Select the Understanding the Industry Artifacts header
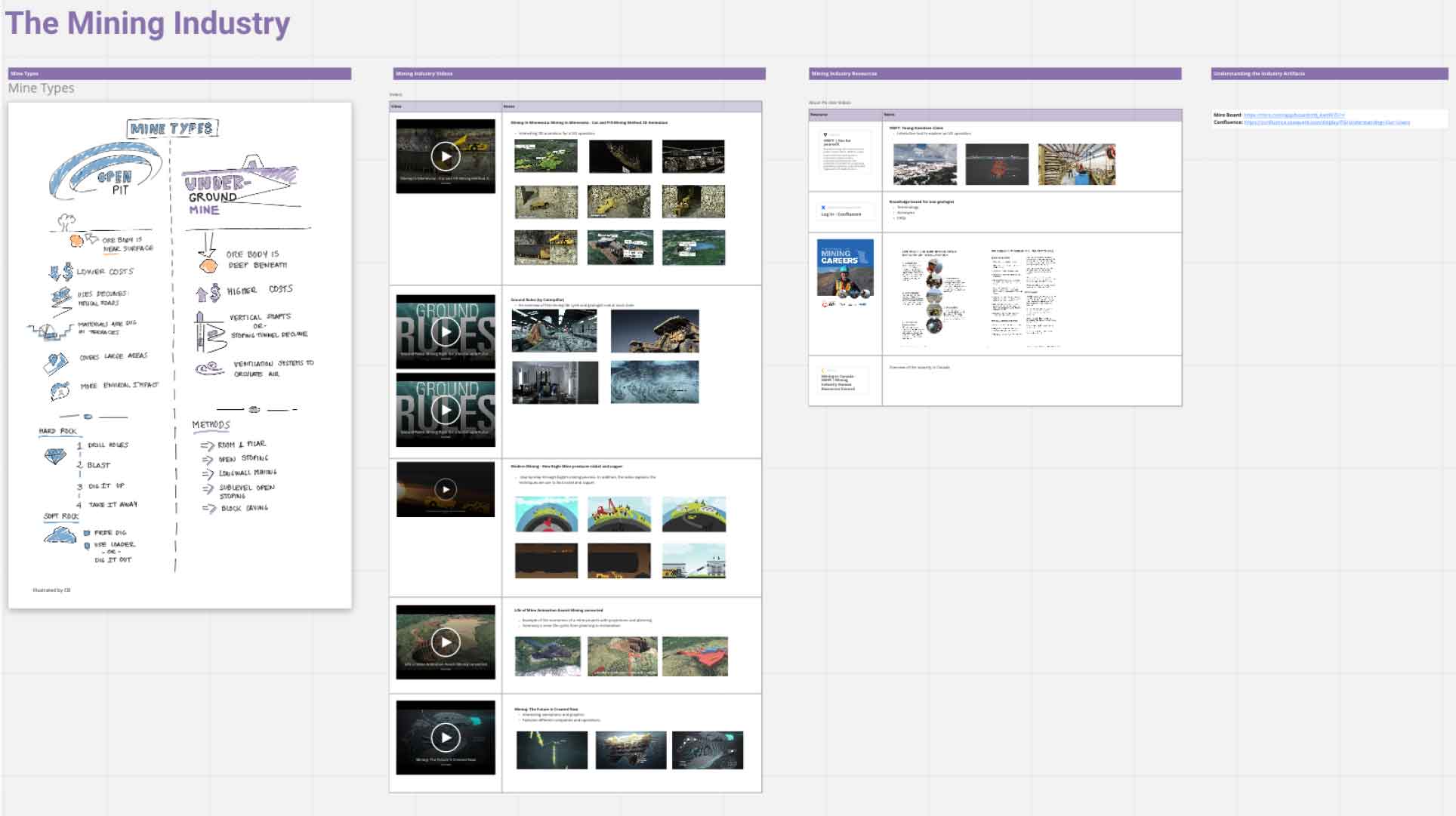The width and height of the screenshot is (1456, 816). 1329,73
